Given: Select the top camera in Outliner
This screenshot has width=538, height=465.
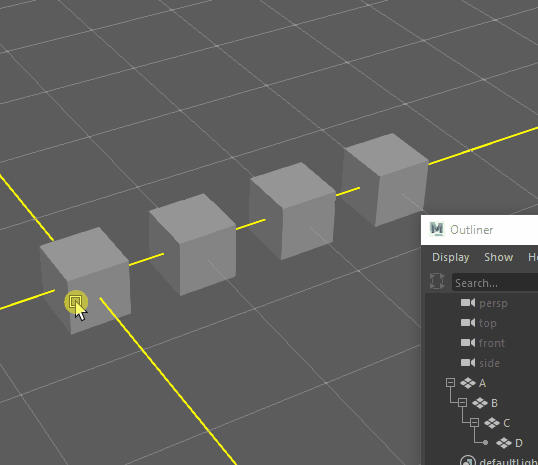Looking at the screenshot, I should coord(488,323).
